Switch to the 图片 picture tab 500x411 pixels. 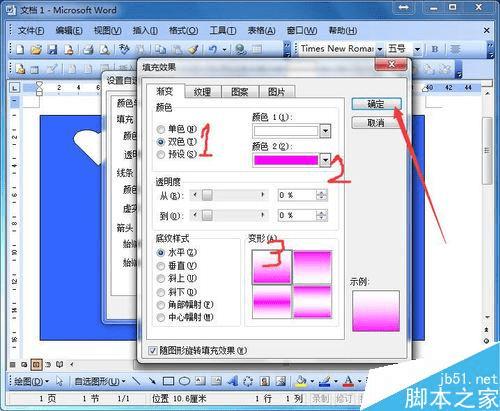pos(277,92)
